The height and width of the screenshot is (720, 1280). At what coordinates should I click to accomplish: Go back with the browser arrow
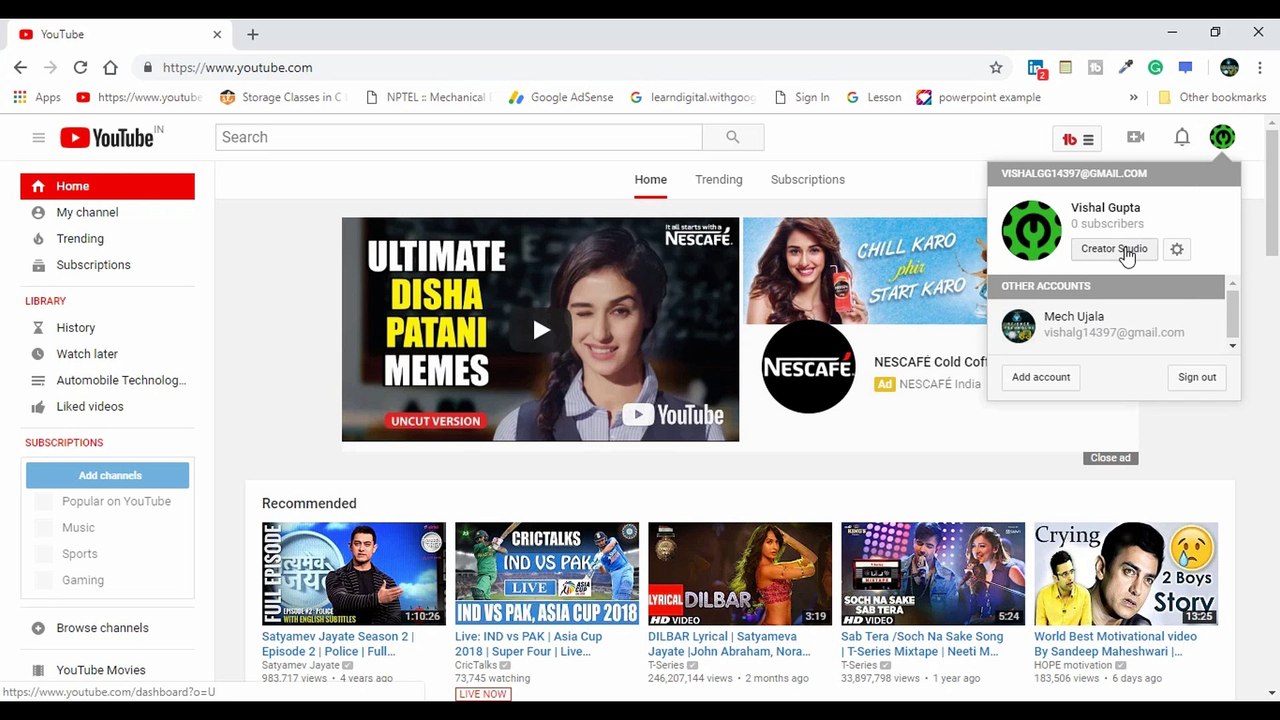click(20, 67)
